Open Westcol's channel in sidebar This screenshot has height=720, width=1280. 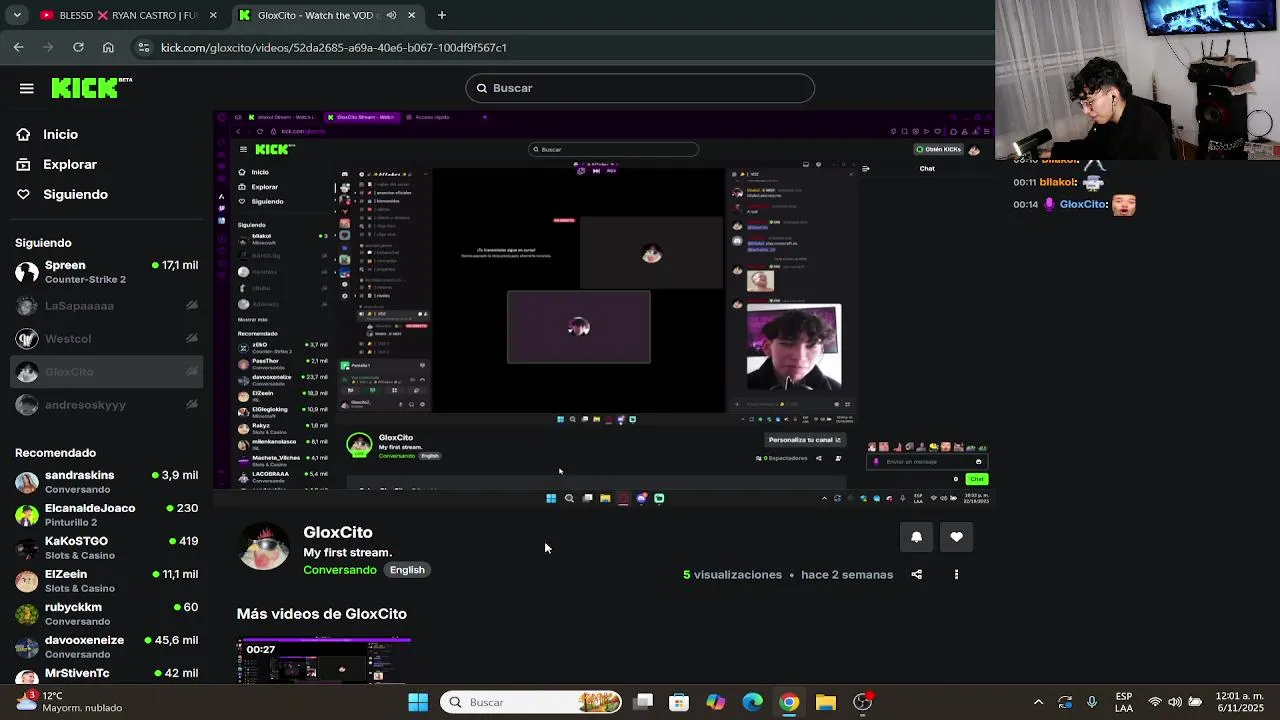click(x=107, y=338)
